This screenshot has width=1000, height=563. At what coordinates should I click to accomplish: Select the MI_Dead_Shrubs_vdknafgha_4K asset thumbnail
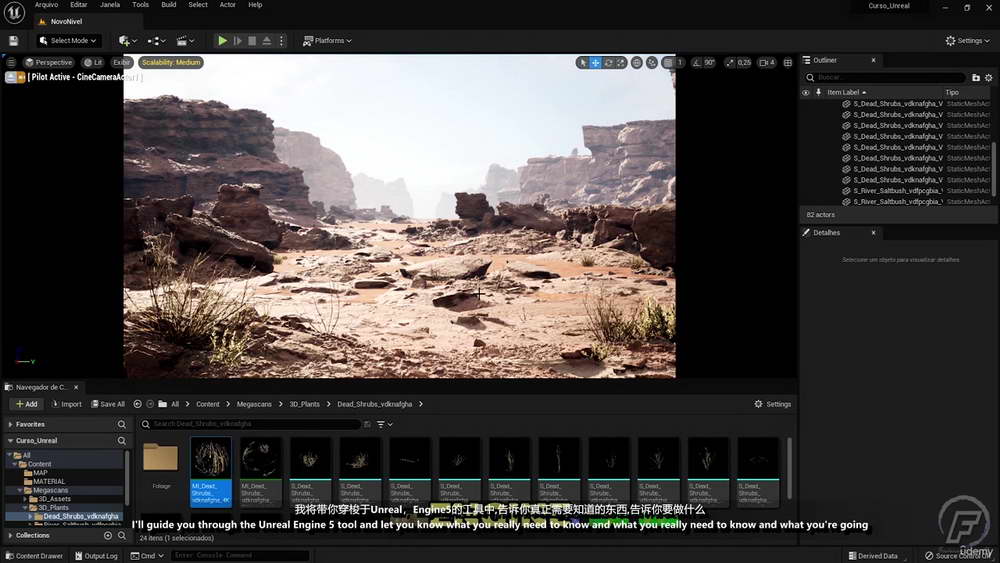211,472
